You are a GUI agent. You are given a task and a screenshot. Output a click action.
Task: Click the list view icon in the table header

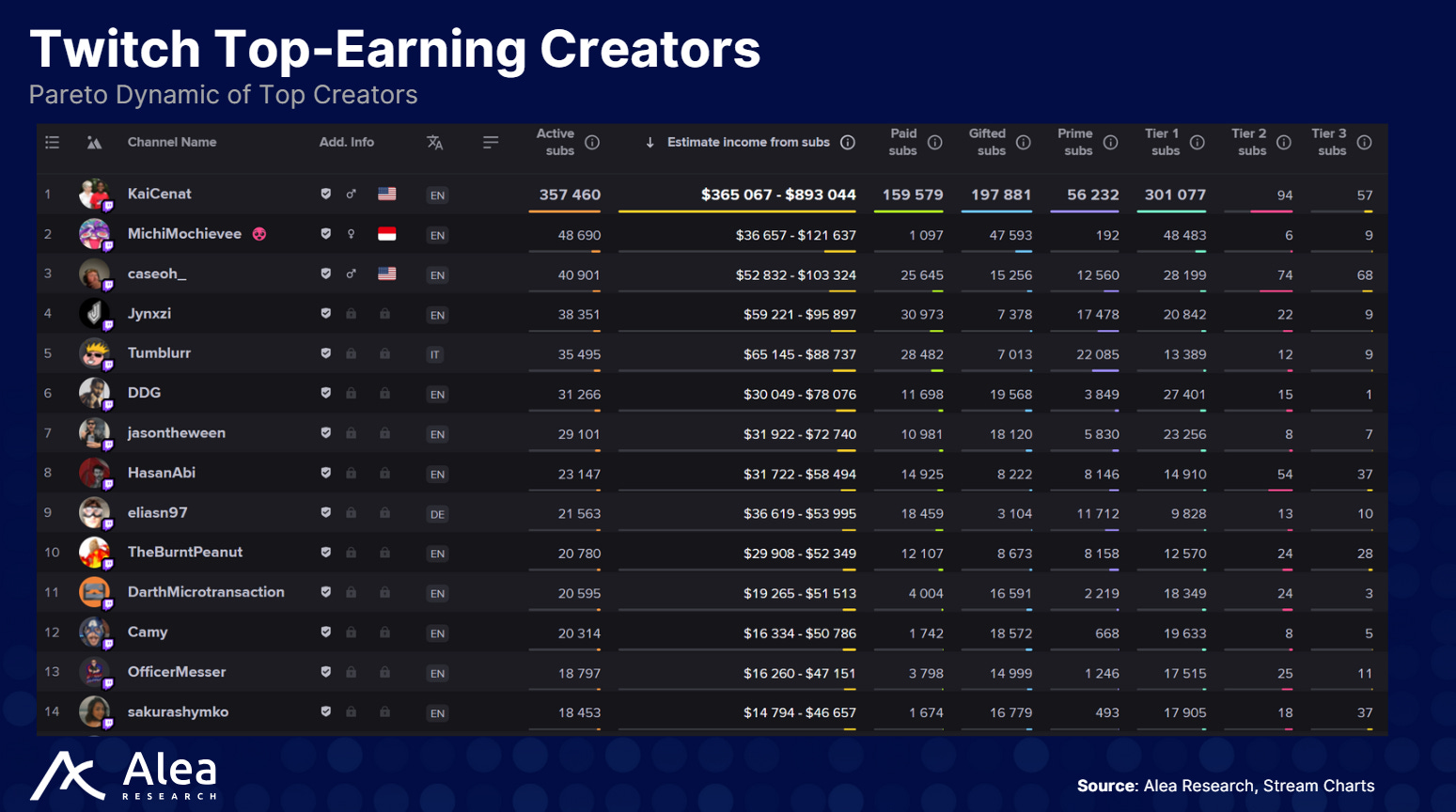coord(52,142)
